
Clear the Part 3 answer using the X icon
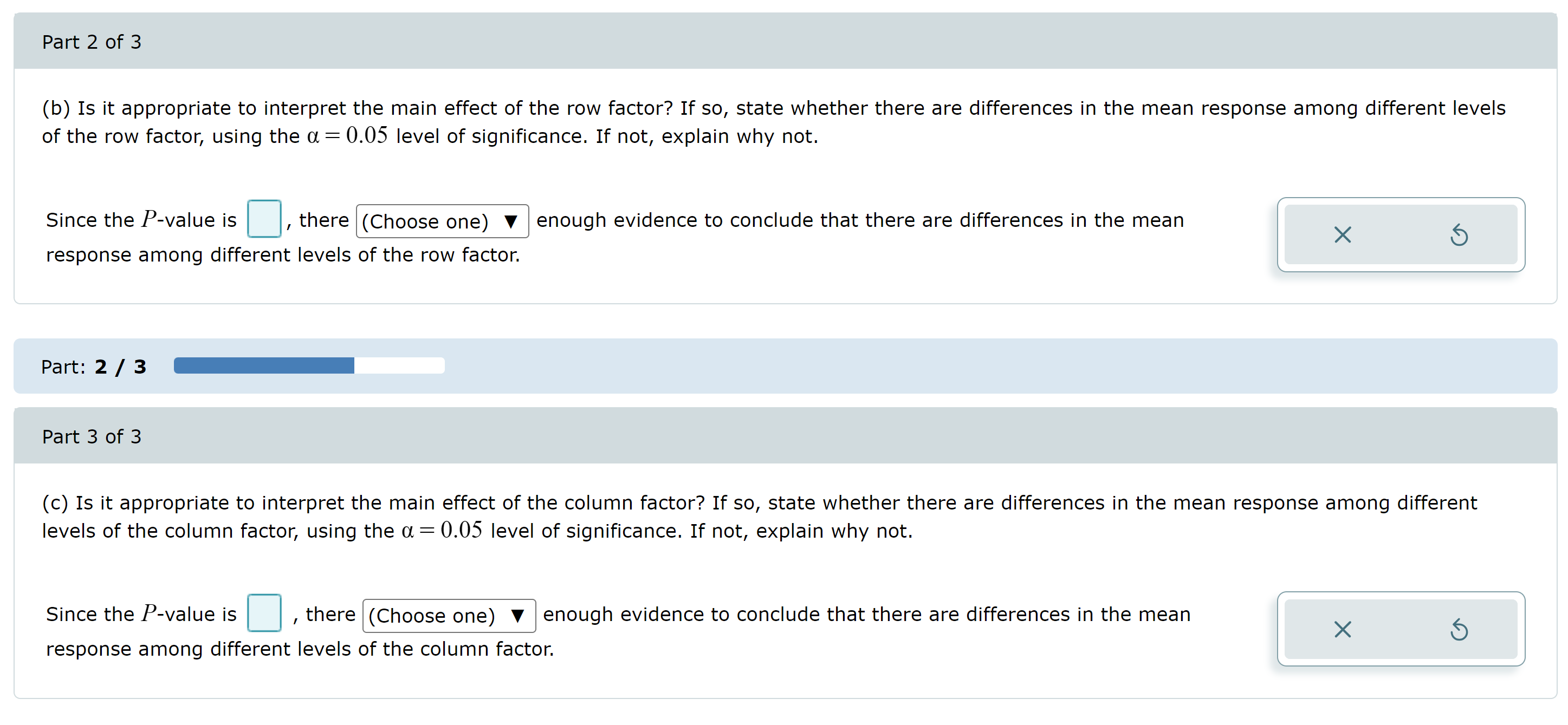[1343, 630]
